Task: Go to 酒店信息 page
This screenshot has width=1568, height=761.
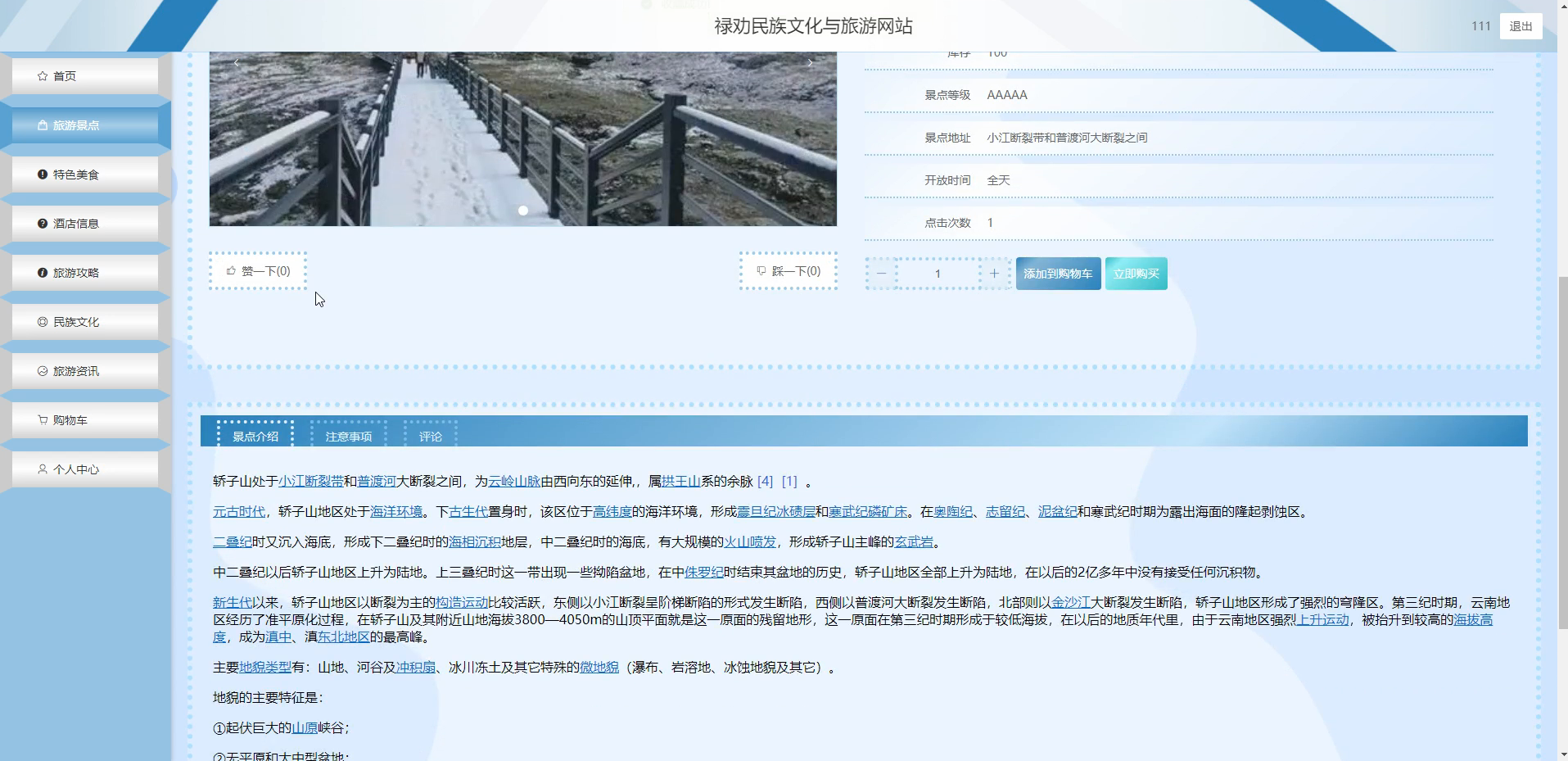Action: tap(85, 224)
